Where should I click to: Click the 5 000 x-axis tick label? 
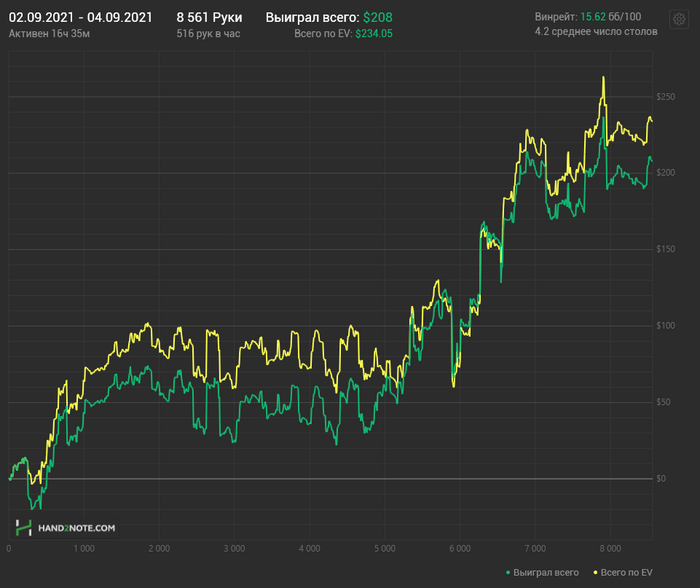(384, 549)
